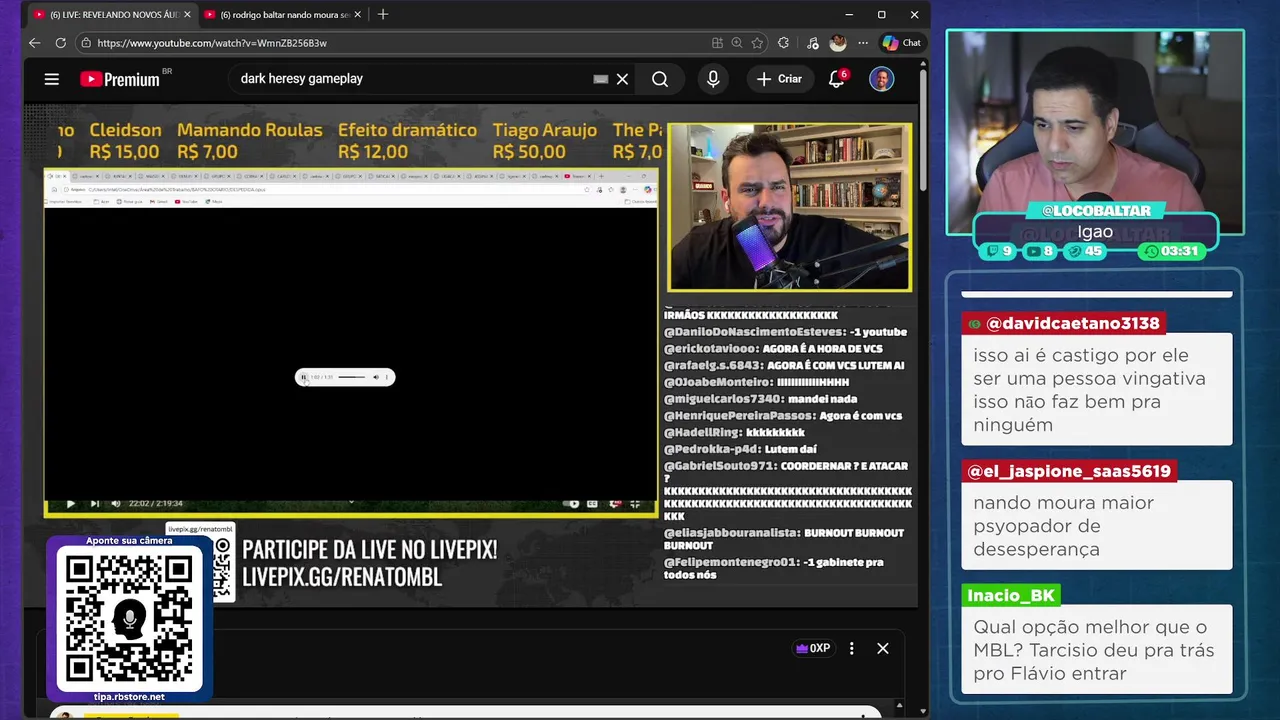The image size is (1280, 720).
Task: Click the zoom magnifier icon in address bar
Action: 737,43
